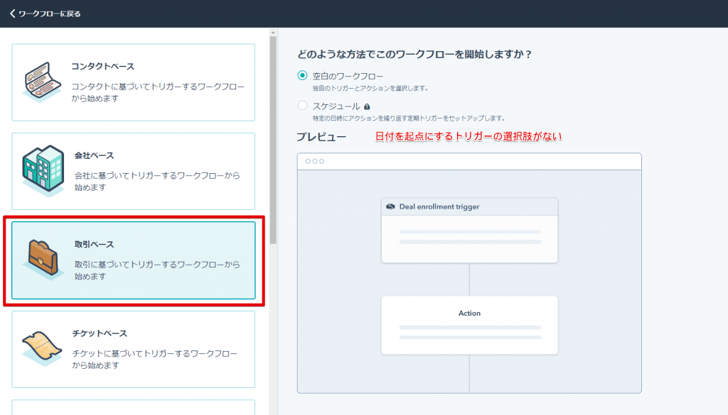
Task: Click the handshake icon in trigger header
Action: (x=390, y=207)
